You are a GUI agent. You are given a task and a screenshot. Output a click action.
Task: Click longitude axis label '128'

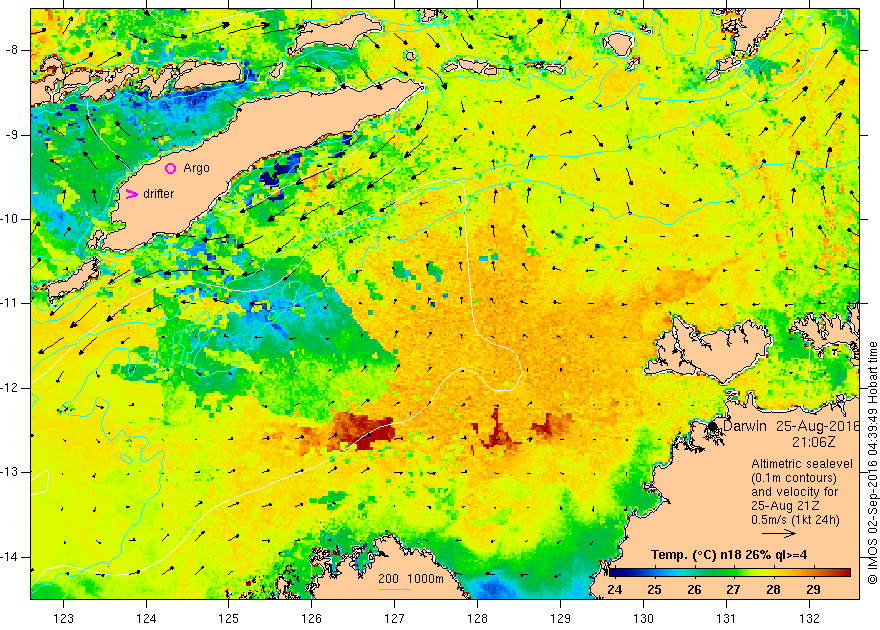[x=478, y=618]
